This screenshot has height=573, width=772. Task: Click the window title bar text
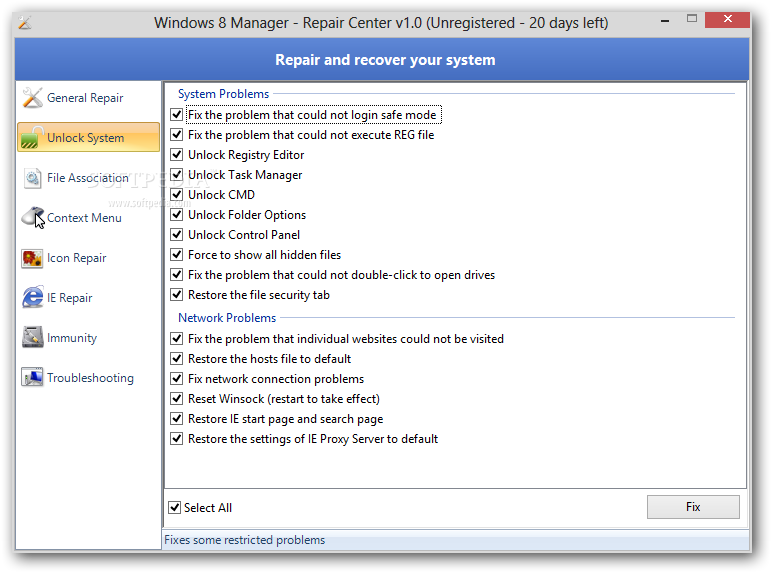(x=381, y=23)
